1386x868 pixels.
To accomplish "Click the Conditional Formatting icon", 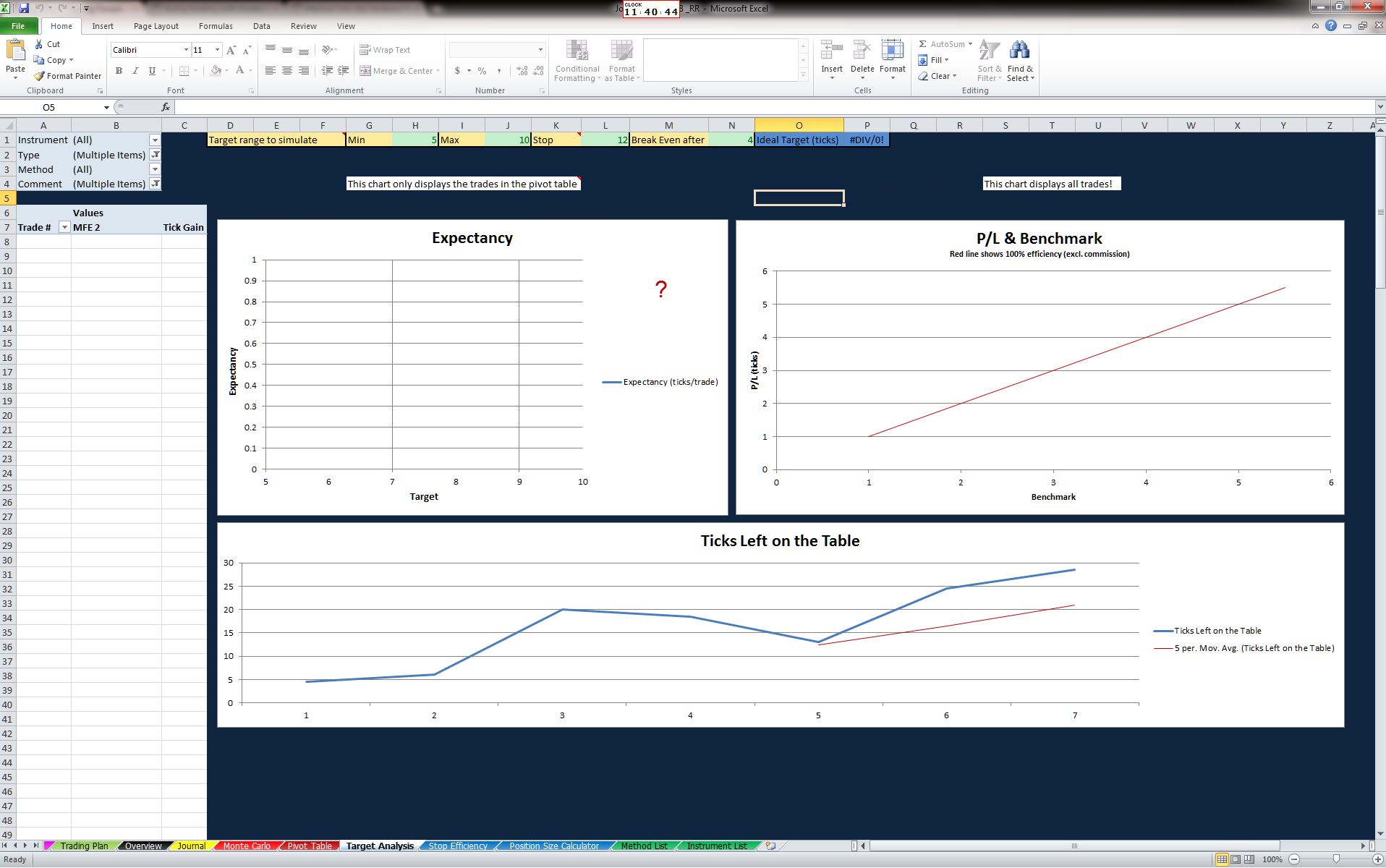I will click(x=577, y=50).
